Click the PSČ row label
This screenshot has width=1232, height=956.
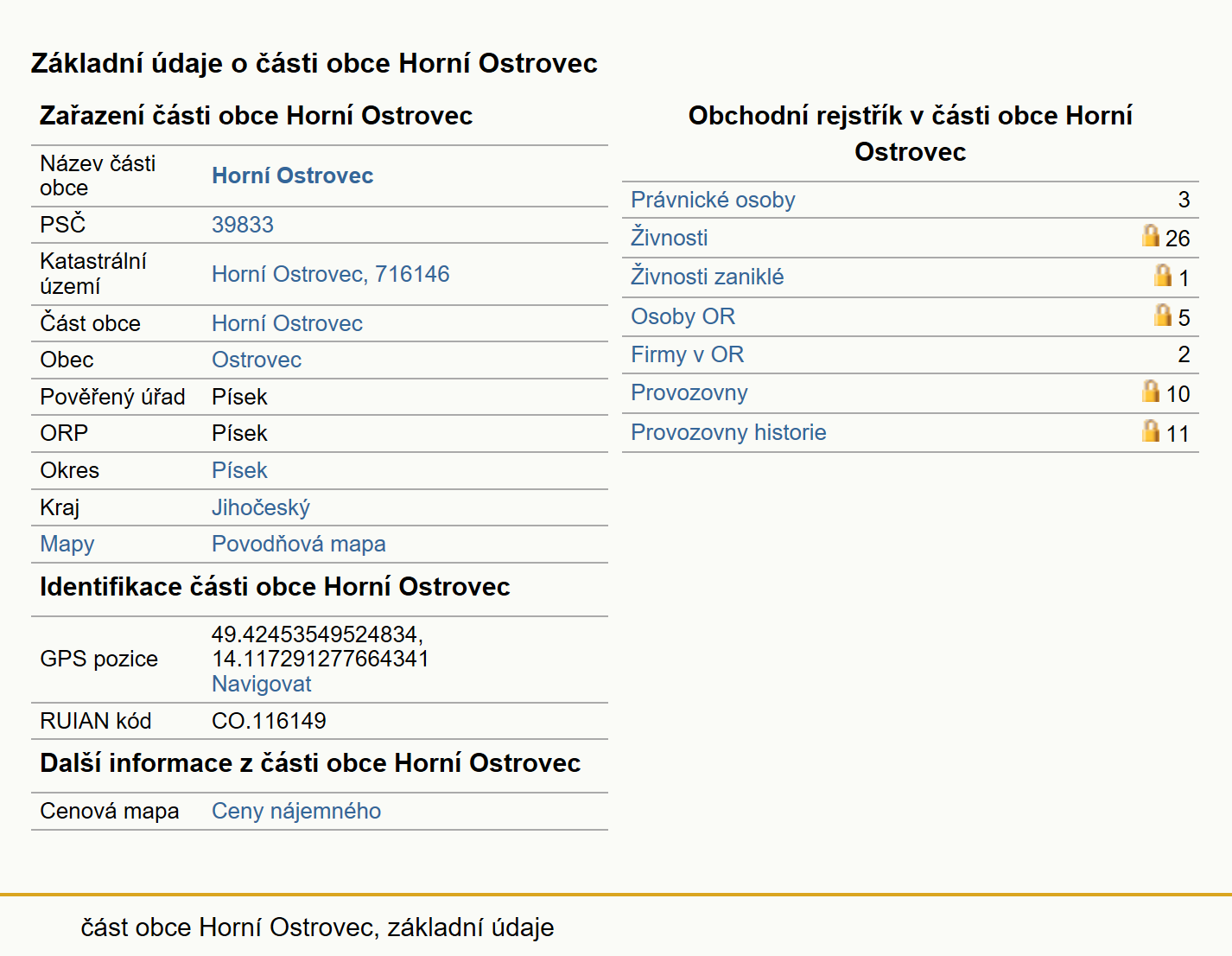tap(63, 225)
